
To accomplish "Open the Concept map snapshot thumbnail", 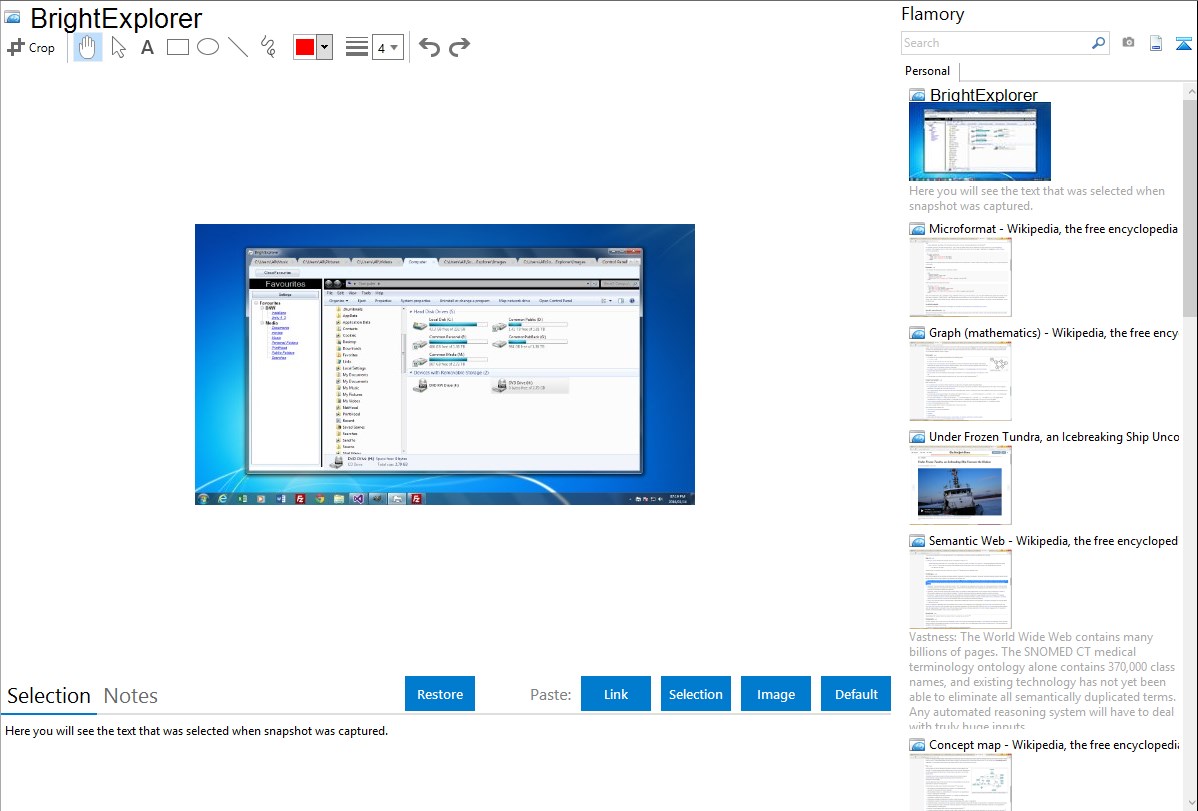I will coord(960,782).
